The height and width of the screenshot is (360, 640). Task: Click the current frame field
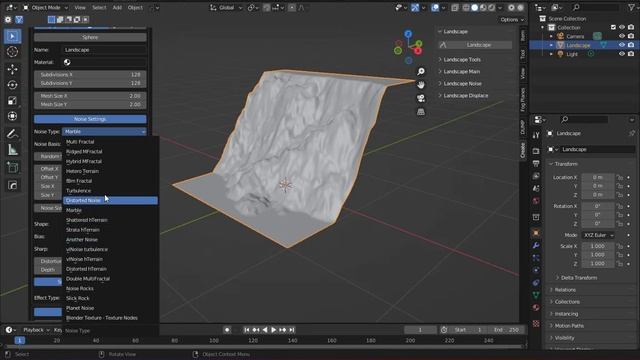point(420,330)
